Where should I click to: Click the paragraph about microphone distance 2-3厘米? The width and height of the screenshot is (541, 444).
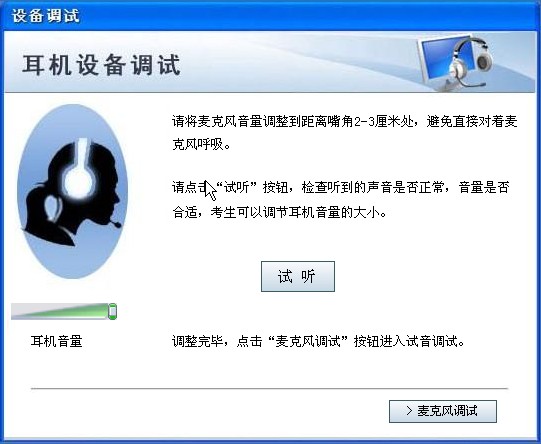coord(344,133)
